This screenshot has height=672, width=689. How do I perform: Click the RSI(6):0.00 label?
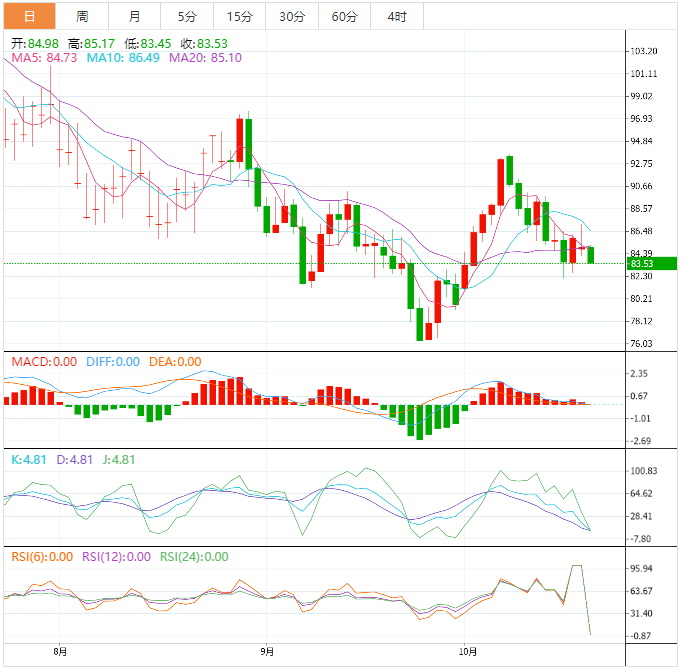(42, 557)
